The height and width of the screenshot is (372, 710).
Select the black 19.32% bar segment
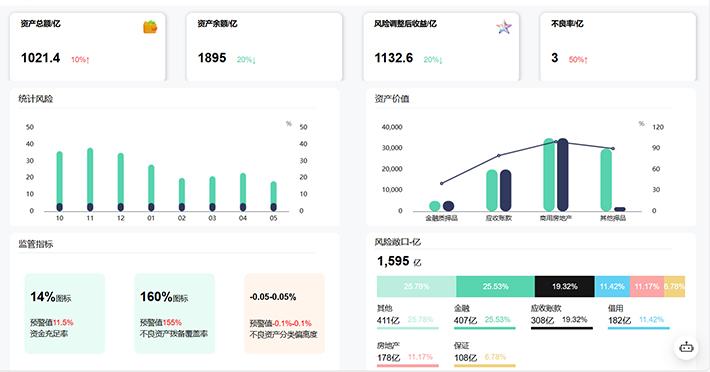tap(565, 286)
